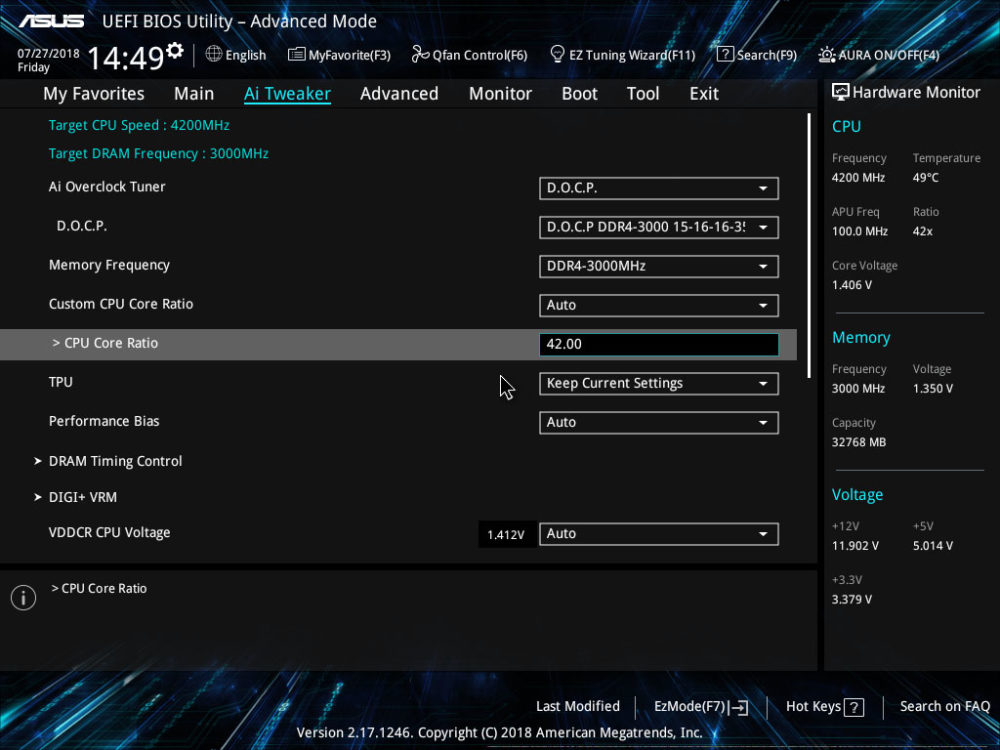
Task: Click the Hardware Monitor screen icon
Action: [841, 92]
